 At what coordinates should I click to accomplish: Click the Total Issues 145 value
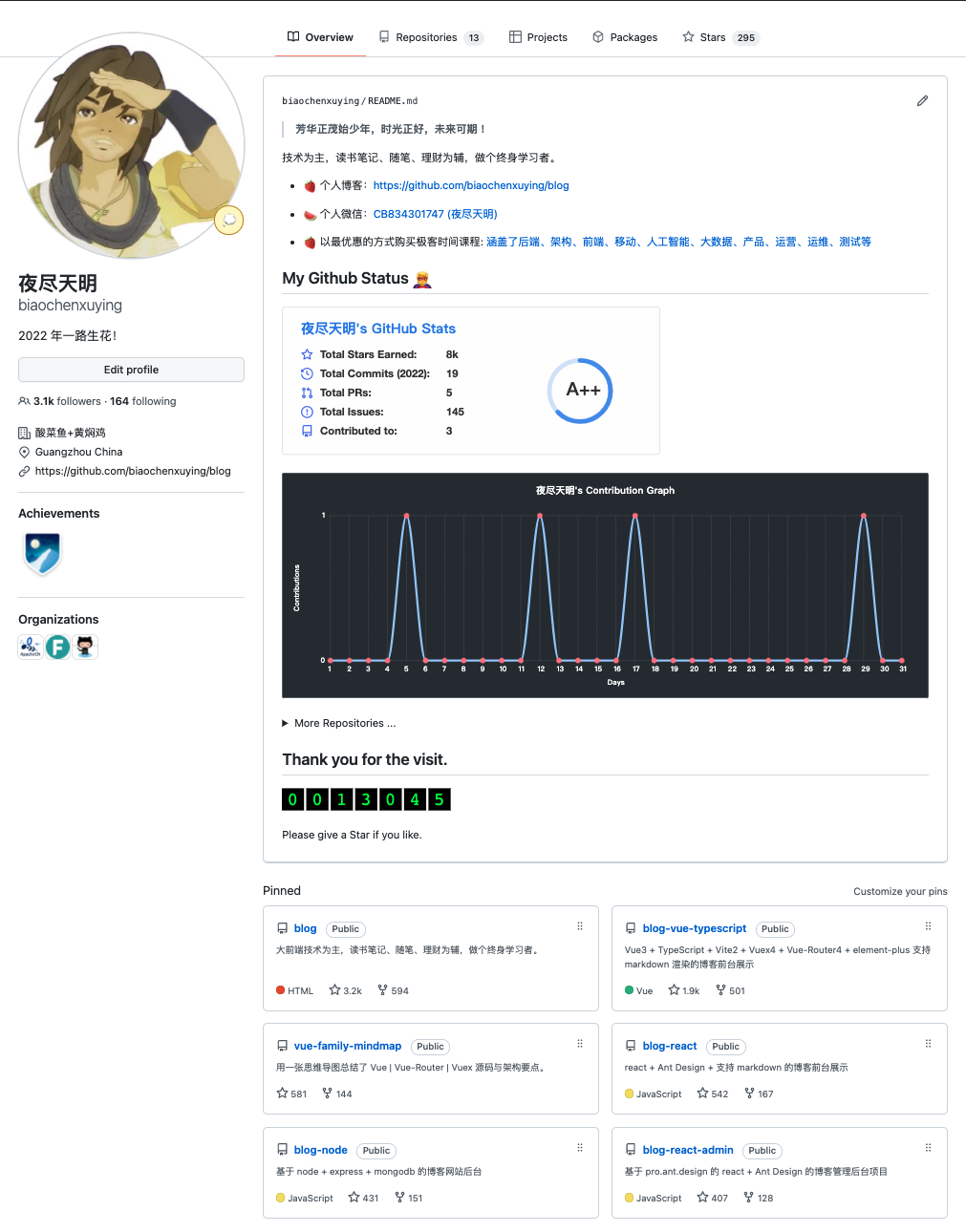pos(455,412)
